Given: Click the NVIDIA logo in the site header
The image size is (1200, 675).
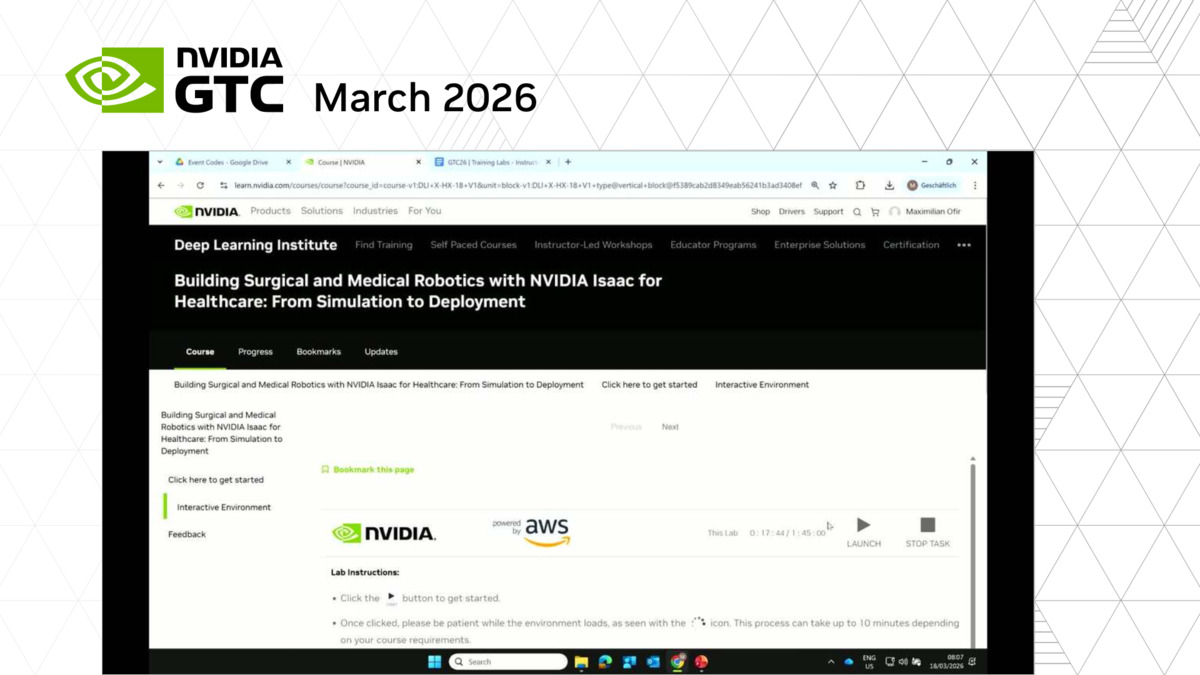Looking at the screenshot, I should pyautogui.click(x=207, y=212).
